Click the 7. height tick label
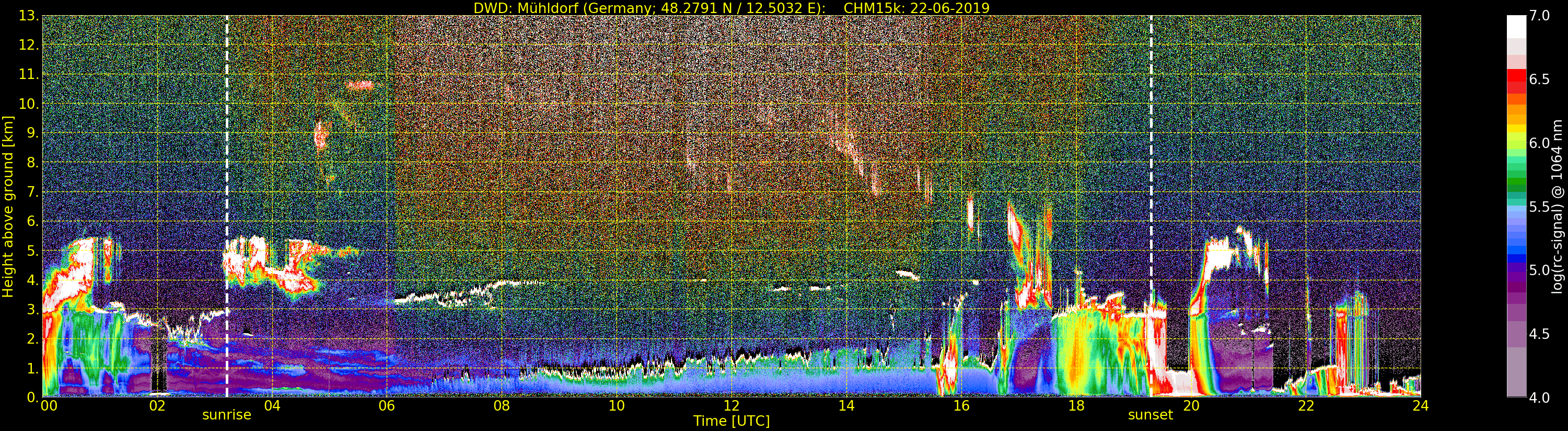This screenshot has width=1568, height=431. pos(32,192)
